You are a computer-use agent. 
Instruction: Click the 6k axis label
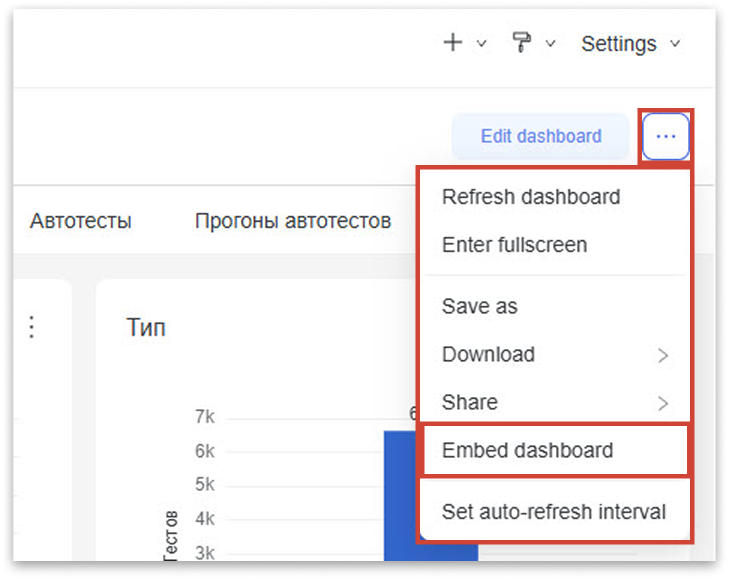point(205,450)
